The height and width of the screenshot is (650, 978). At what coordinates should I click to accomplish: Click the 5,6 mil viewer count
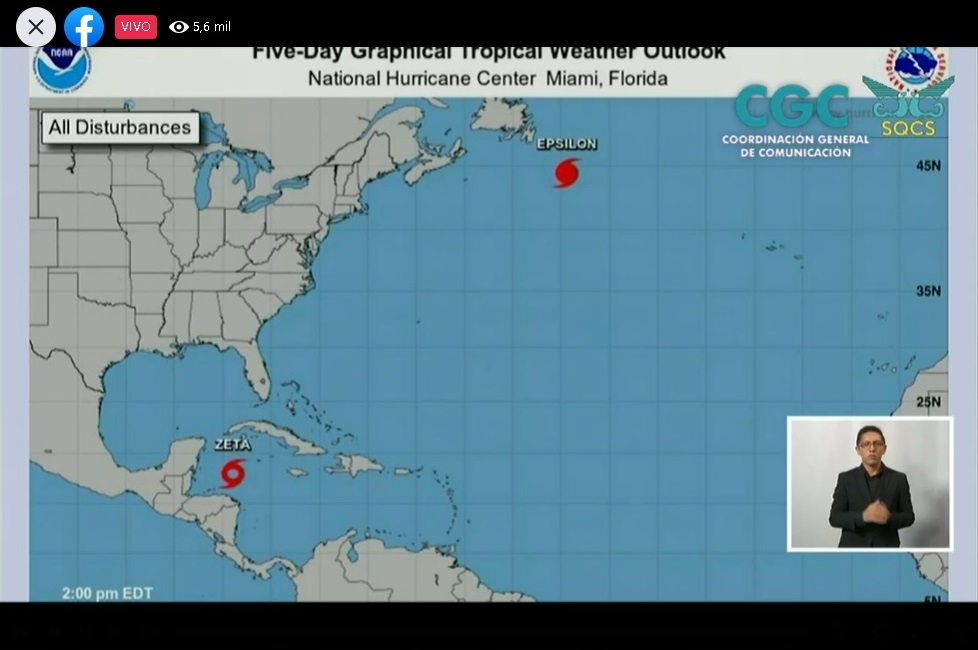(x=212, y=27)
